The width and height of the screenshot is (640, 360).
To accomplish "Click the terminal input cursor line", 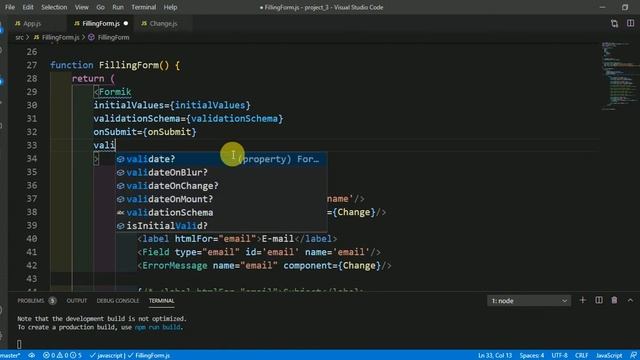I will (x=19, y=344).
